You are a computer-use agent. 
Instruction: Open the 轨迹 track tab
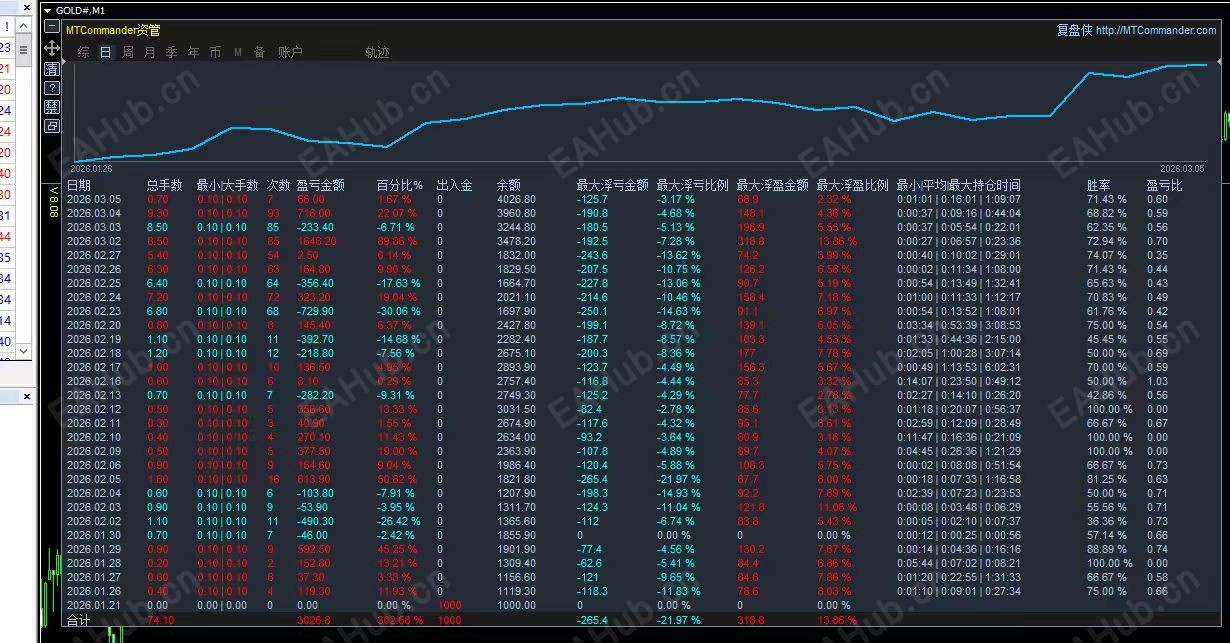[378, 52]
